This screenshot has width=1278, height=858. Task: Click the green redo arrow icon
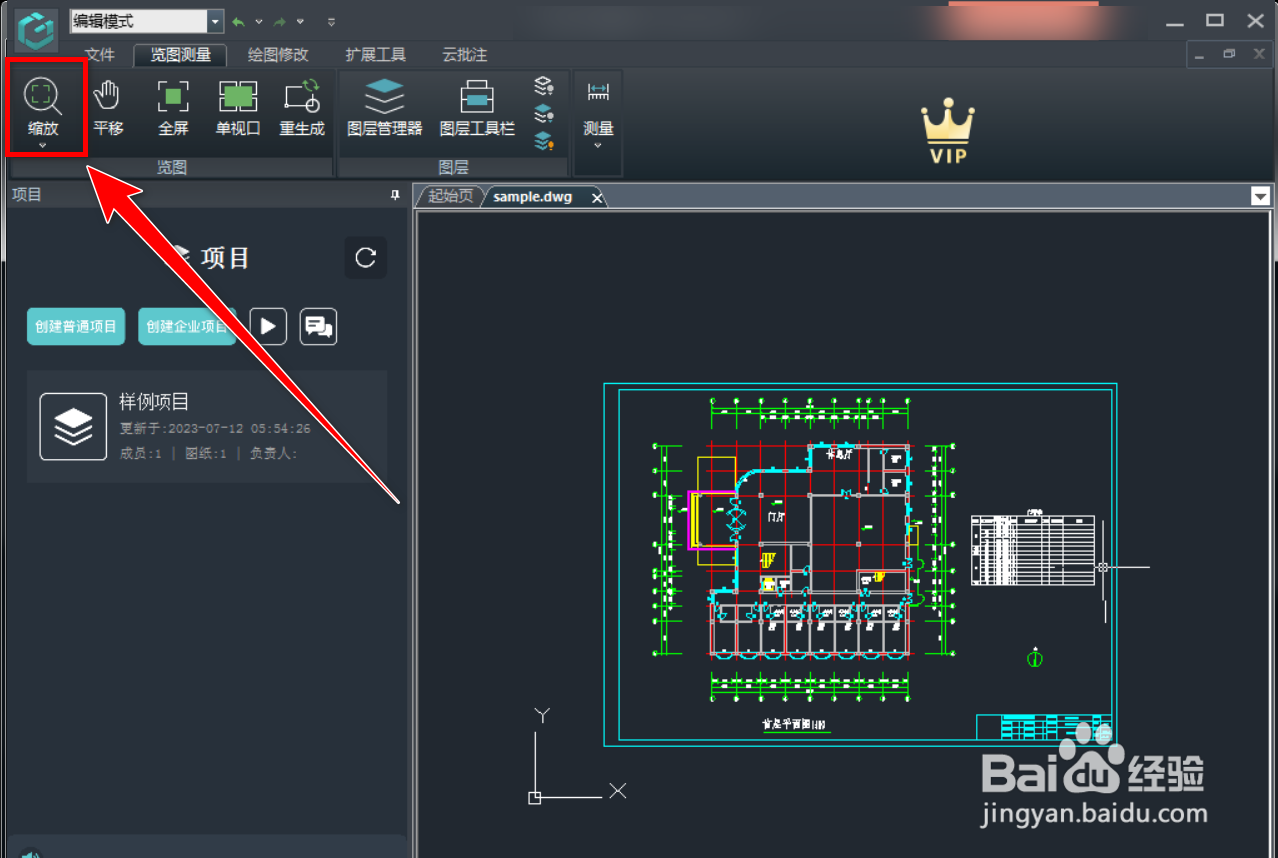click(281, 21)
